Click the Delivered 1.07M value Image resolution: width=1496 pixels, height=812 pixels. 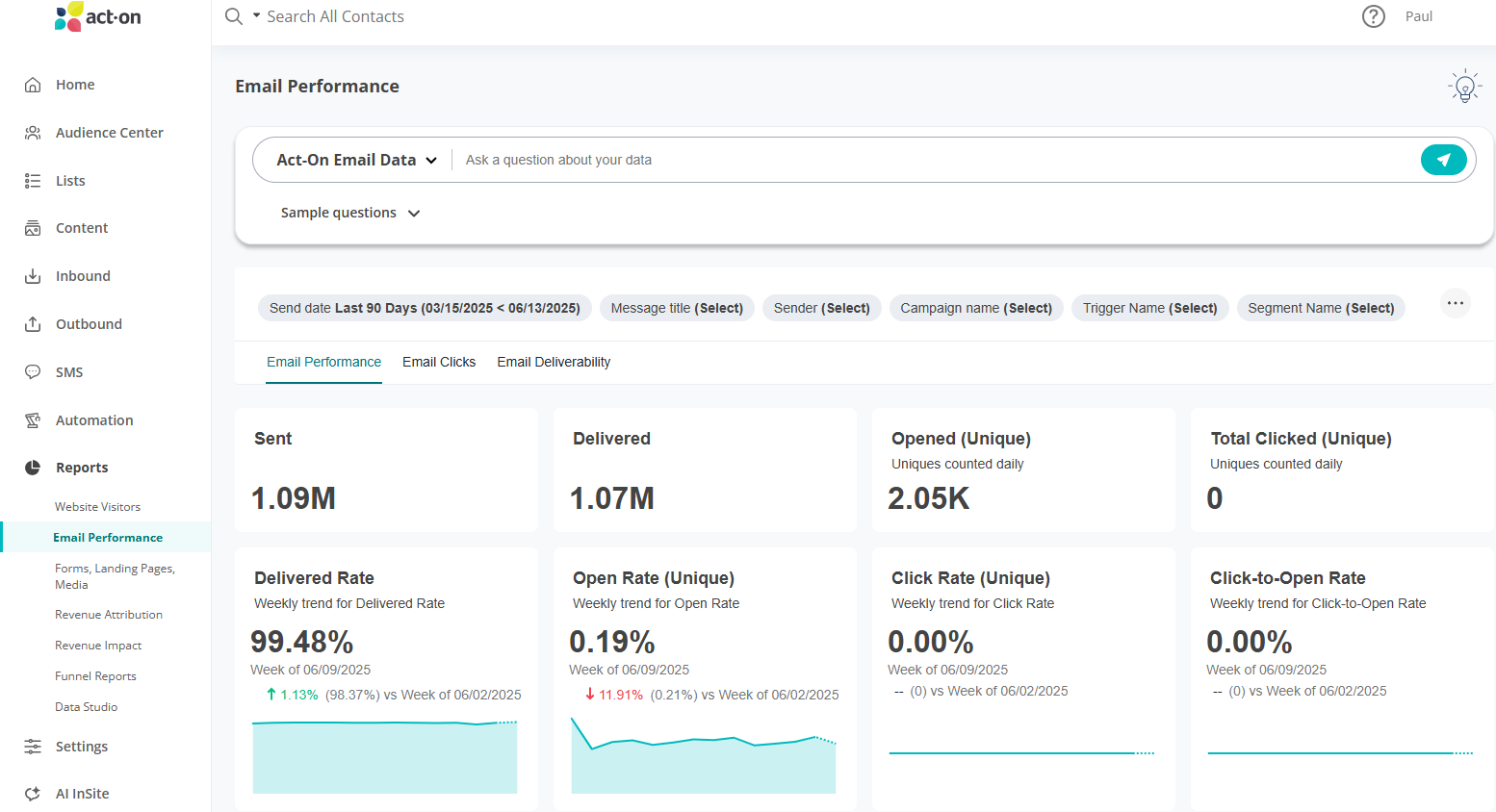[x=612, y=498]
